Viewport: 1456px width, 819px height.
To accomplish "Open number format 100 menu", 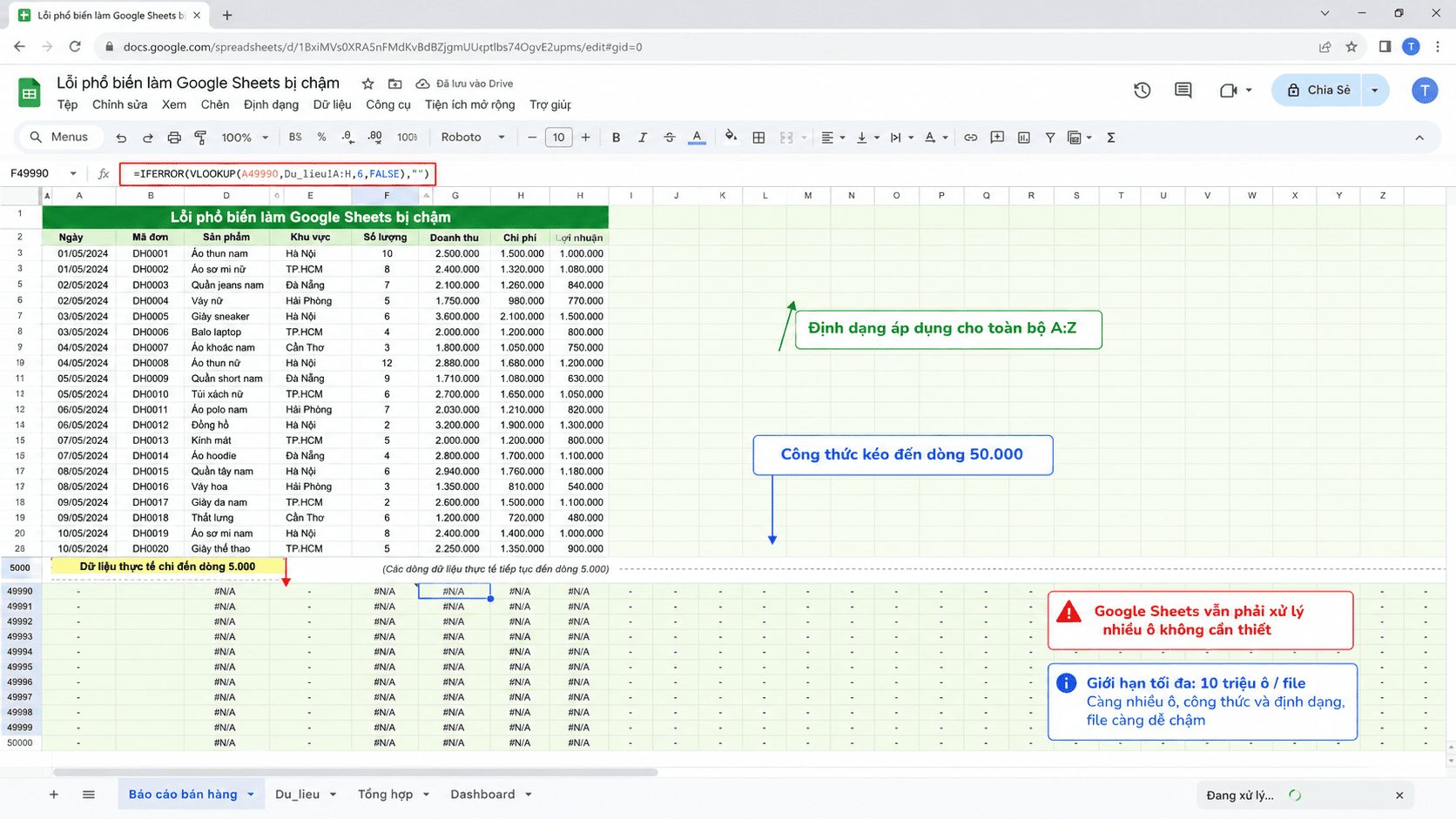I will [407, 138].
